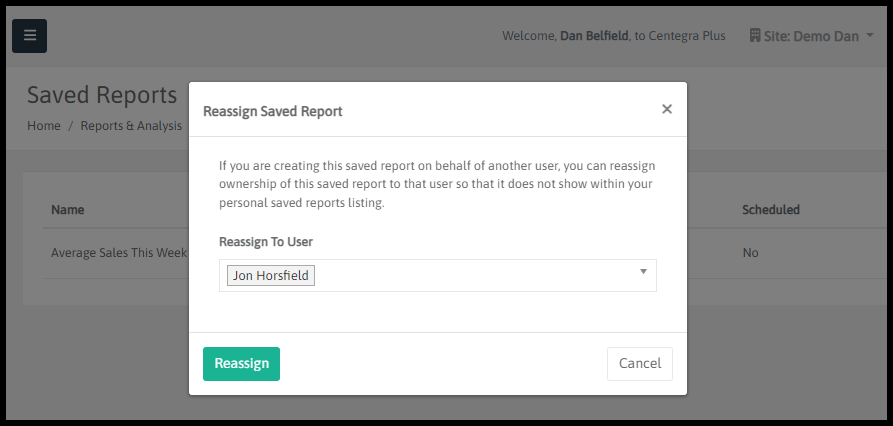Viewport: 893px width, 426px height.
Task: Select the Average Sales This Week report
Action: 118,253
